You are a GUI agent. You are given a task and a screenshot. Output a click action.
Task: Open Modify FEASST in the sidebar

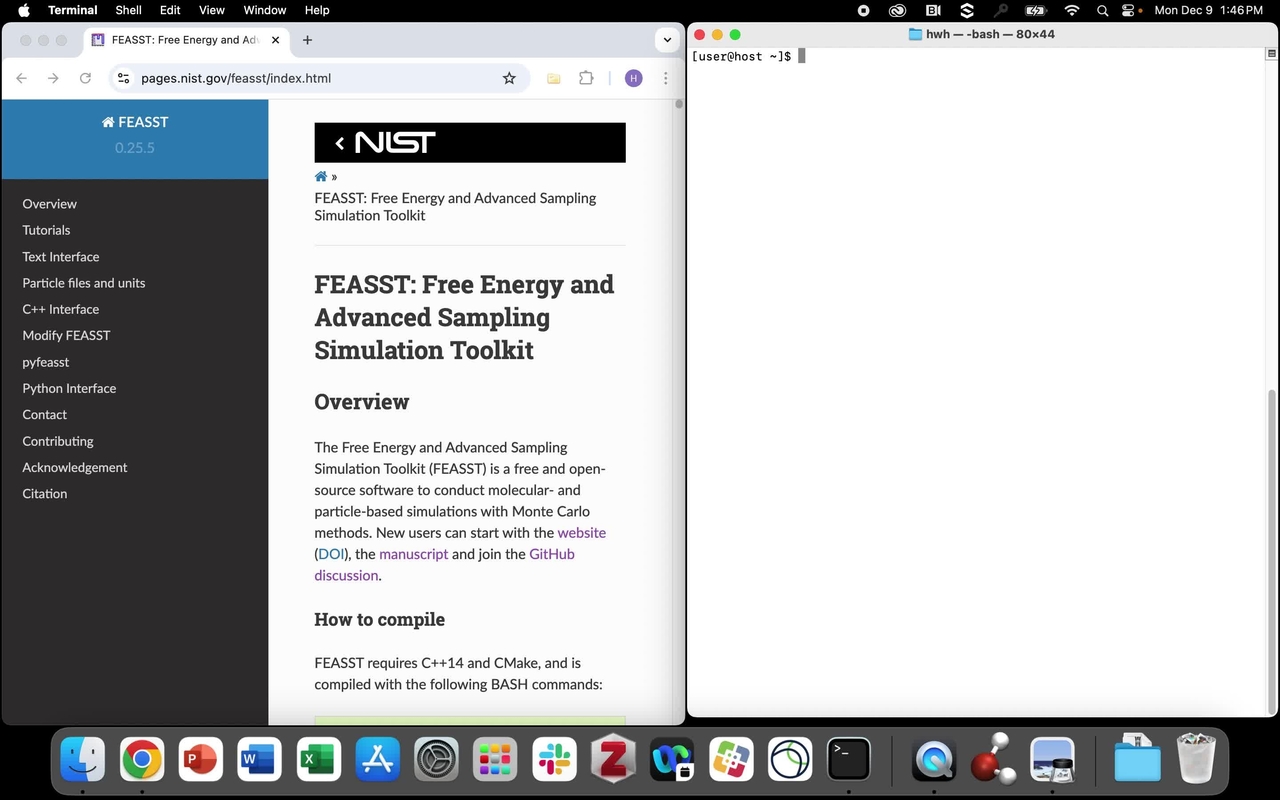tap(67, 335)
